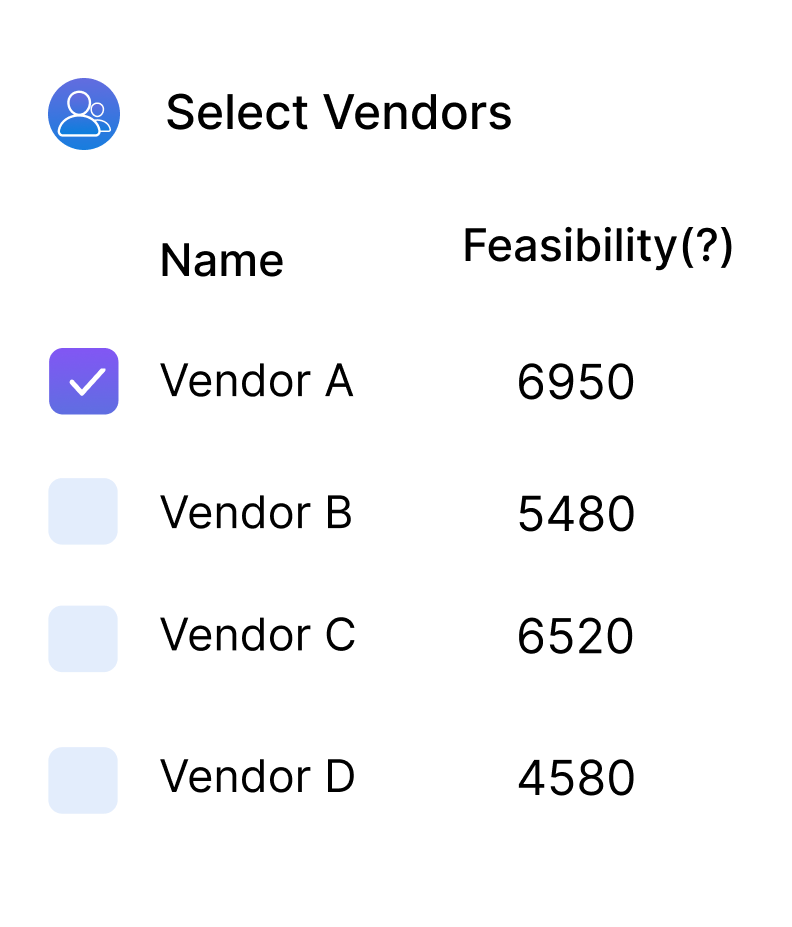
Task: Select the 5480 feasibility value
Action: point(575,515)
